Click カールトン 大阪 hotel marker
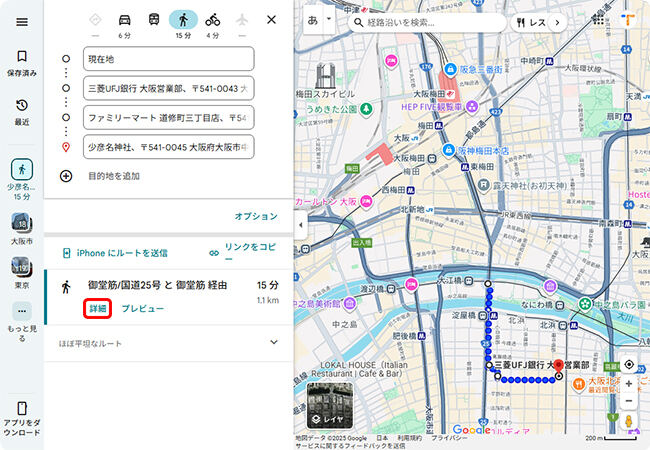Viewport: 650px width, 450px height. pos(366,201)
